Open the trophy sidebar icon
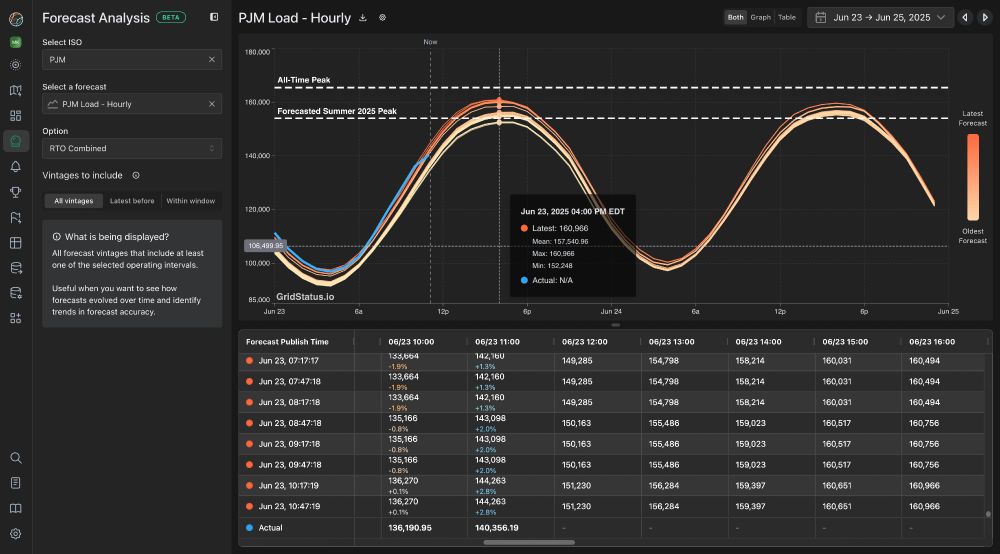 pos(16,192)
